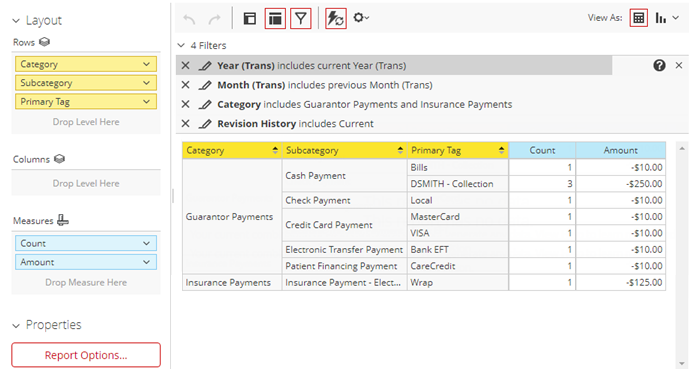Click the Rows cube icon

44,42
